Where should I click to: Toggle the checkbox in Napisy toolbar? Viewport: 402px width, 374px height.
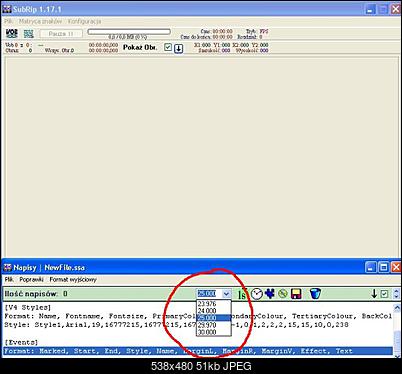pyautogui.click(x=384, y=294)
